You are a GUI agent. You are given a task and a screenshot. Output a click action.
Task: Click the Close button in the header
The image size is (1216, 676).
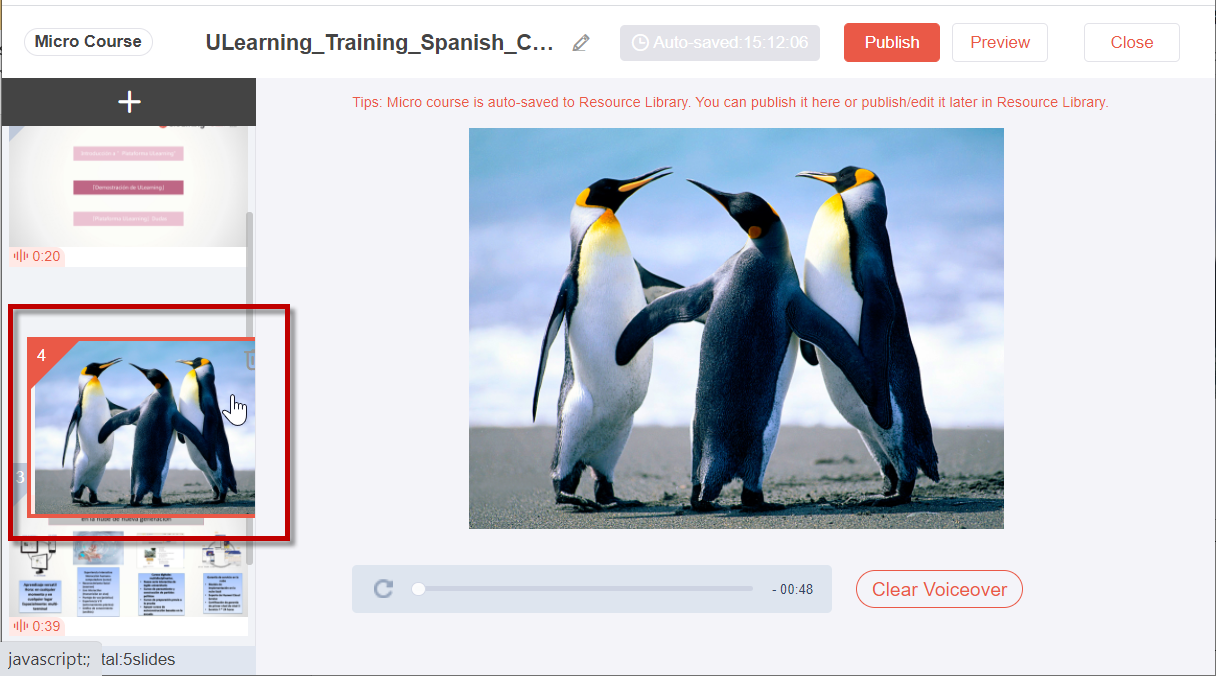click(1132, 42)
